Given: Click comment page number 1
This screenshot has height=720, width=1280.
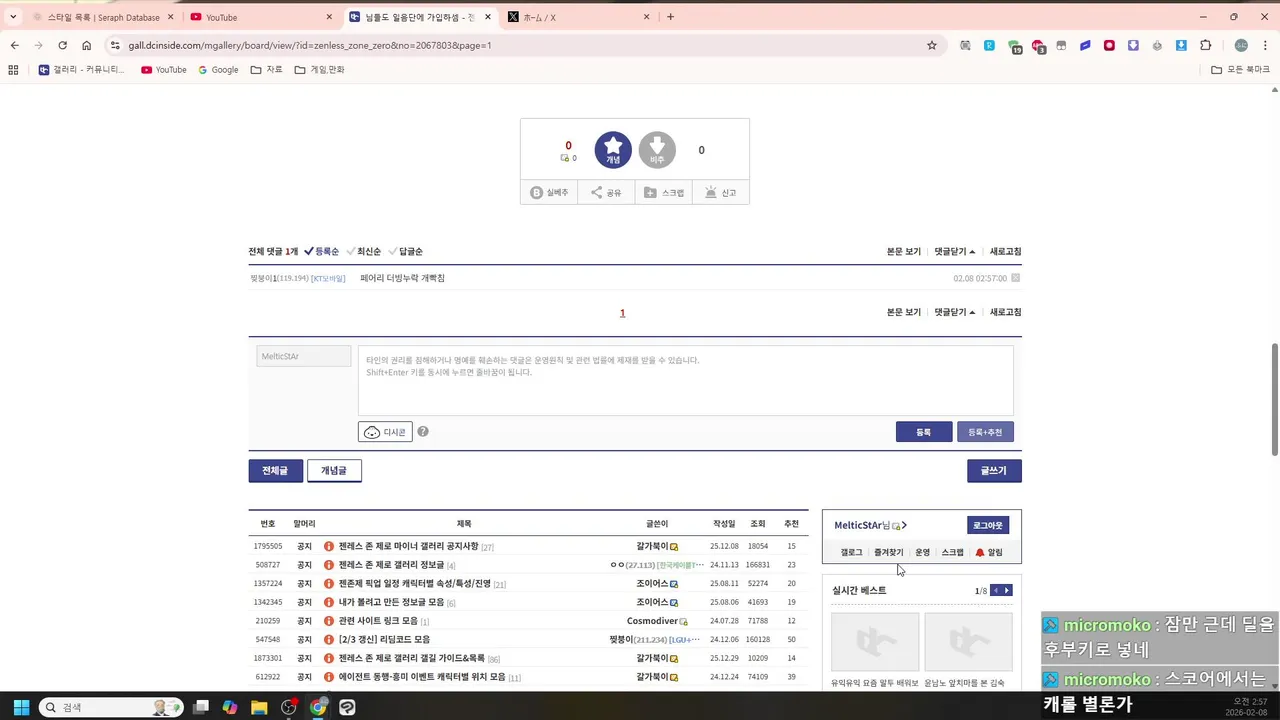Looking at the screenshot, I should [x=622, y=313].
